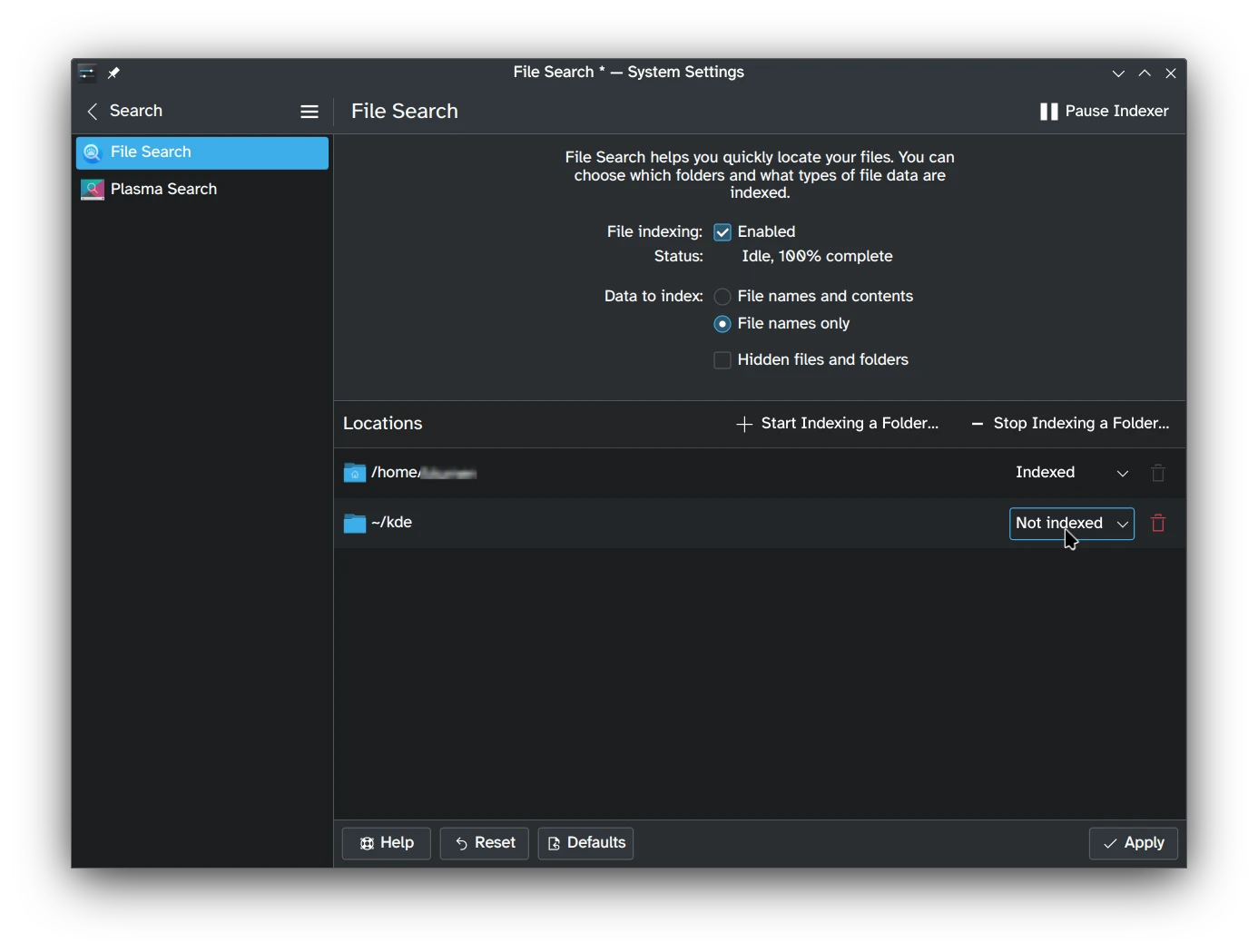Click the ~/kde folder icon
Screen dimensions: 1258x952
(355, 524)
